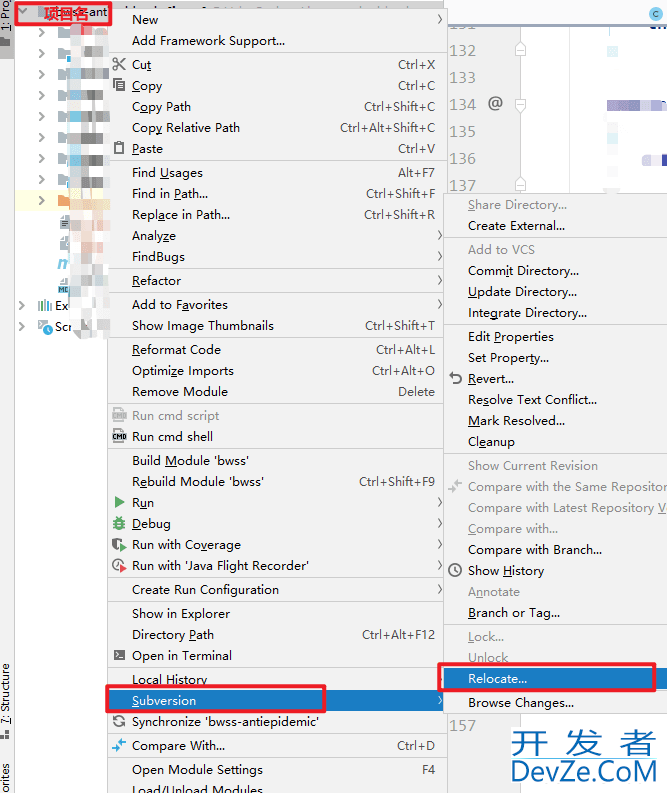667x793 pixels.
Task: Expand the Analyze submenu arrow
Action: click(439, 236)
